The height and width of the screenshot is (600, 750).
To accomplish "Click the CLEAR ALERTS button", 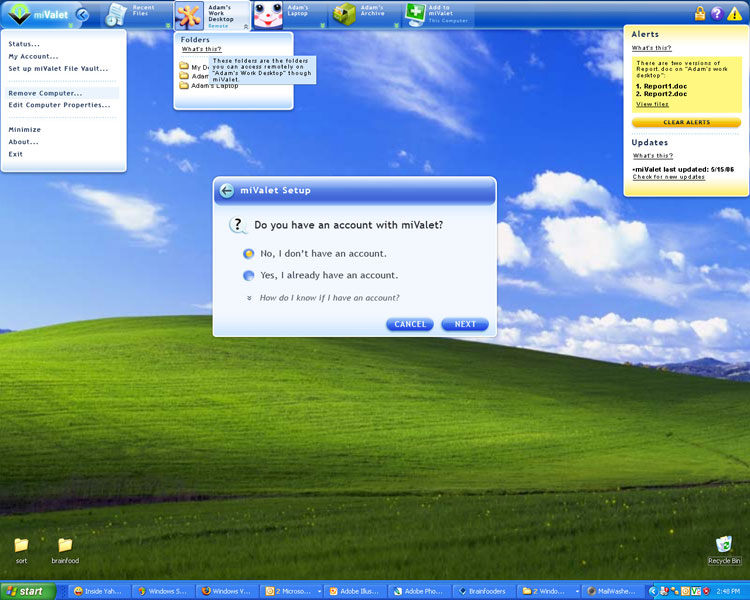I will pyautogui.click(x=686, y=122).
